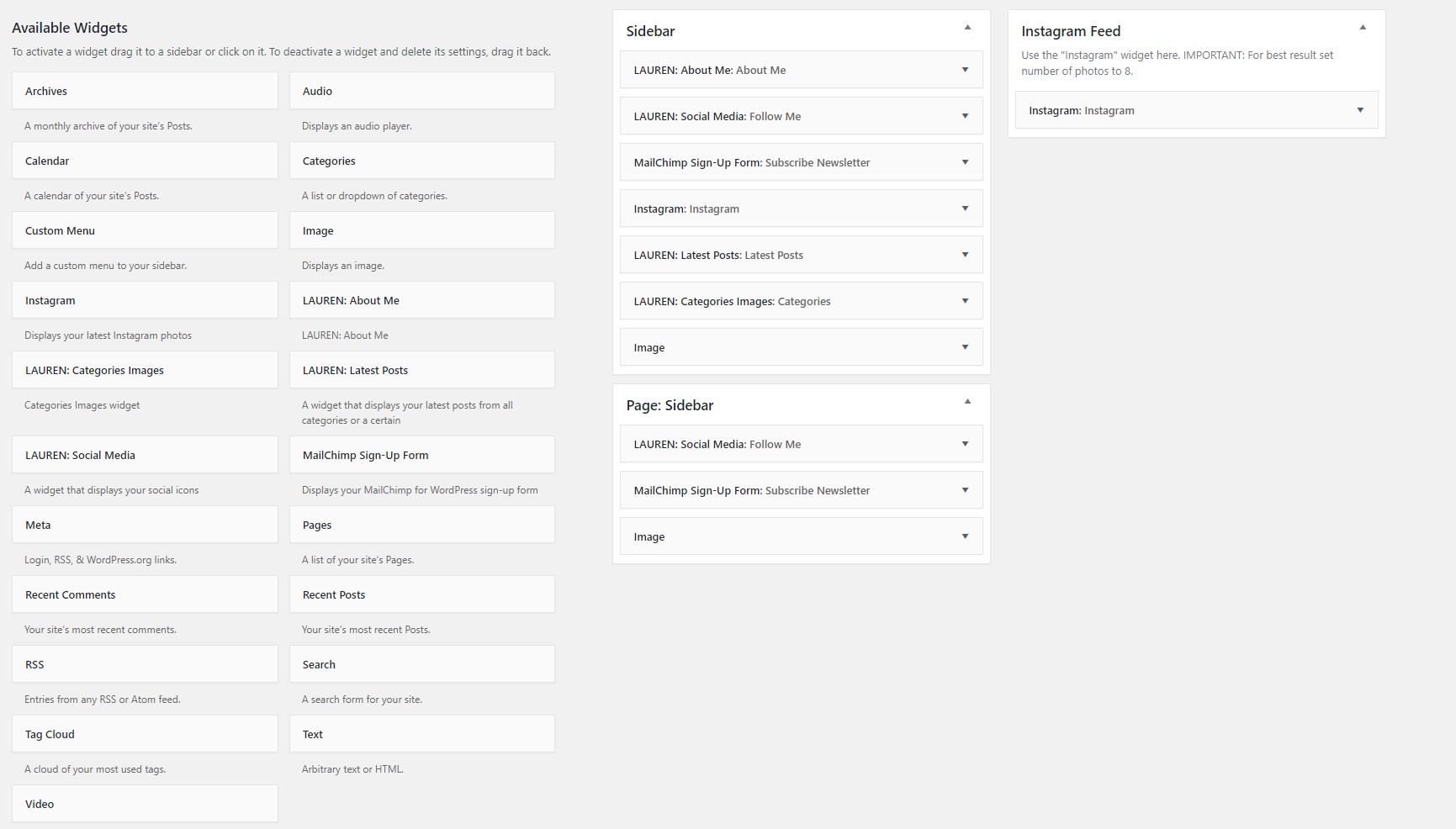1456x829 pixels.
Task: Select the Video available widget
Action: [145, 804]
